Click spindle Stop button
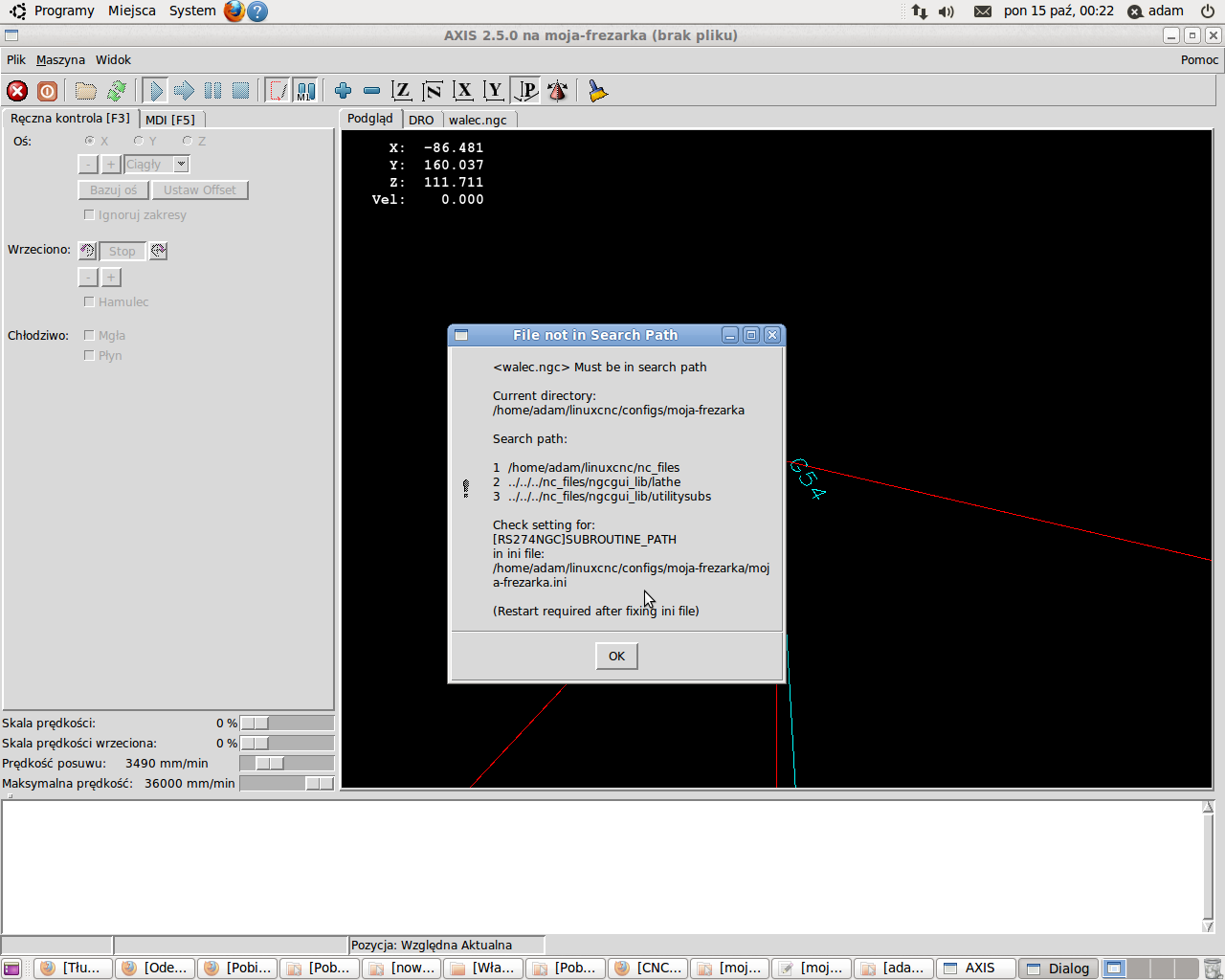This screenshot has height=980, width=1225. (122, 252)
